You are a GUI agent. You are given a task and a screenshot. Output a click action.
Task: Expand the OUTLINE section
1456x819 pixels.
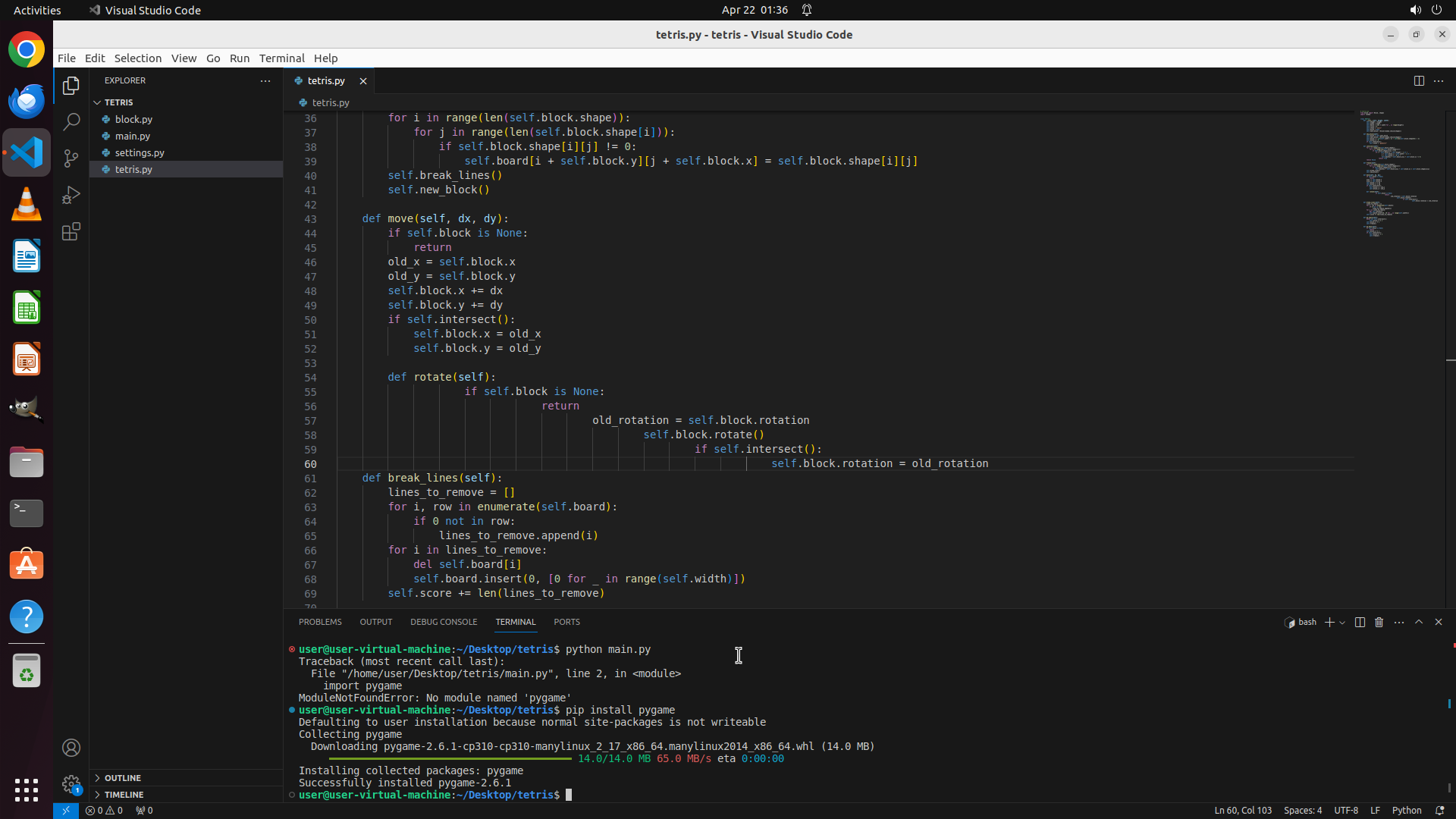(122, 778)
